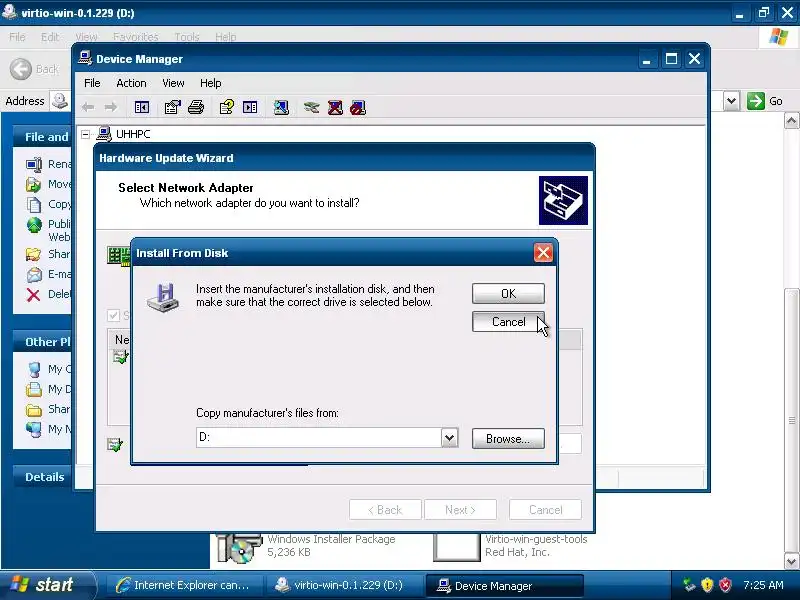Click the greyed back arrow in Device Manager toolbar
This screenshot has width=800, height=600.
click(x=88, y=107)
